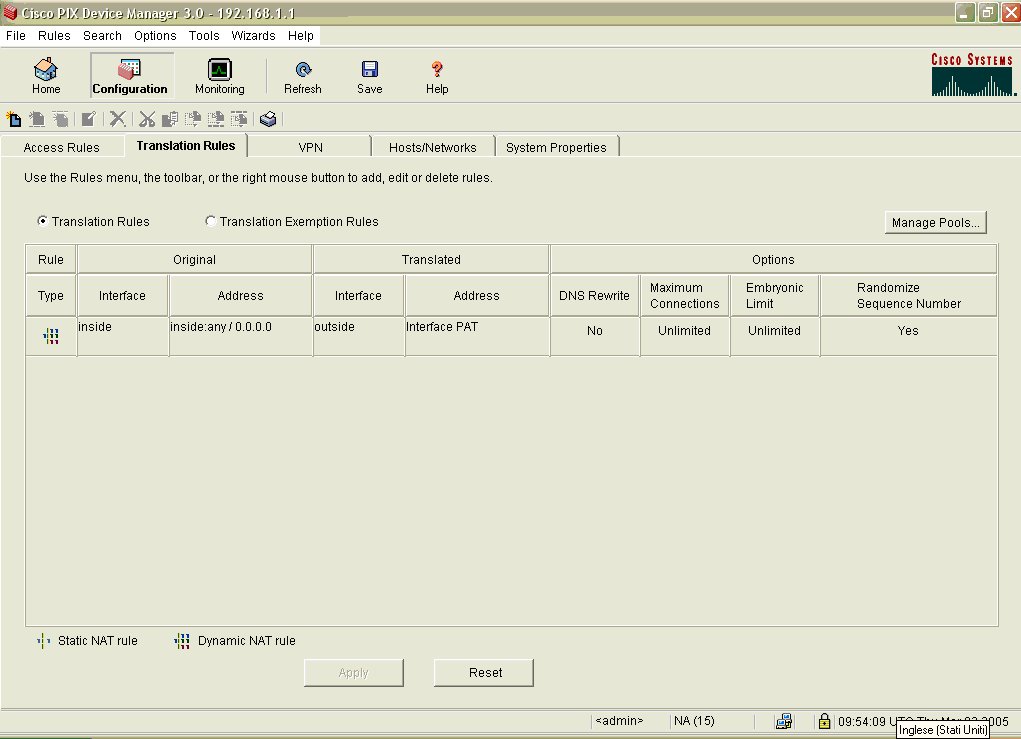Click the 'Maximum Connections' column header
This screenshot has width=1021, height=739.
tap(684, 296)
